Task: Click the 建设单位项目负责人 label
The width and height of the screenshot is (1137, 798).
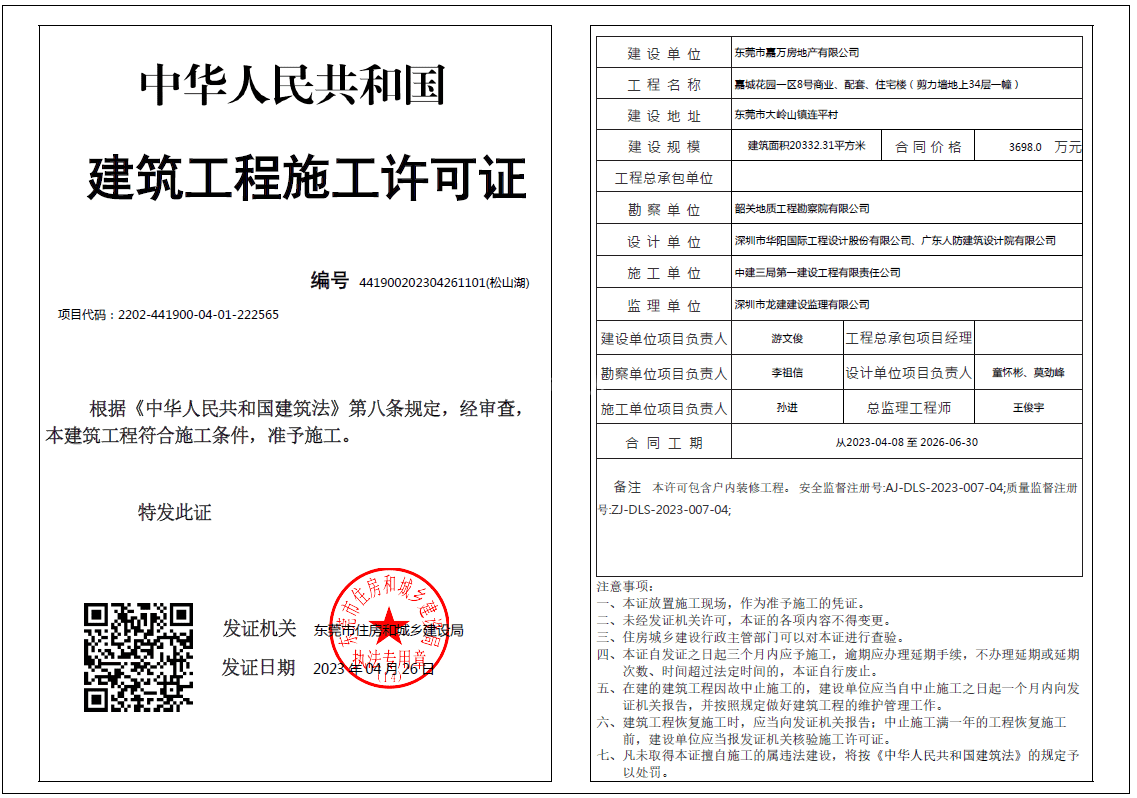Action: click(663, 339)
